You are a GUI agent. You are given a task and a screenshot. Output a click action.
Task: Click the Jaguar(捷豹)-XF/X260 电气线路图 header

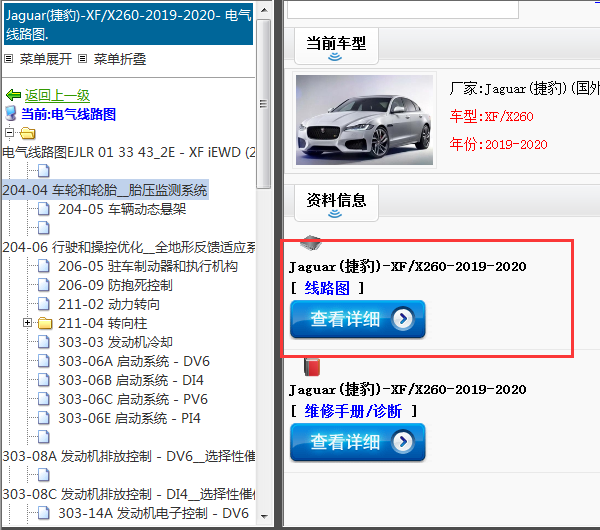click(x=129, y=24)
